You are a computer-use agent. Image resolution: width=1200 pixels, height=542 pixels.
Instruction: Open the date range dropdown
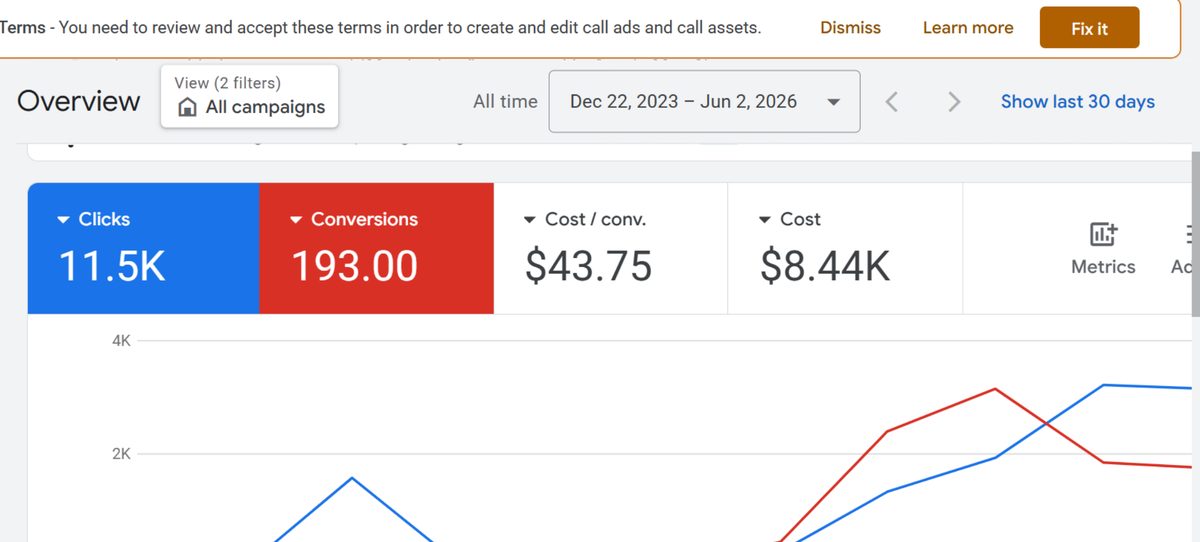click(704, 101)
